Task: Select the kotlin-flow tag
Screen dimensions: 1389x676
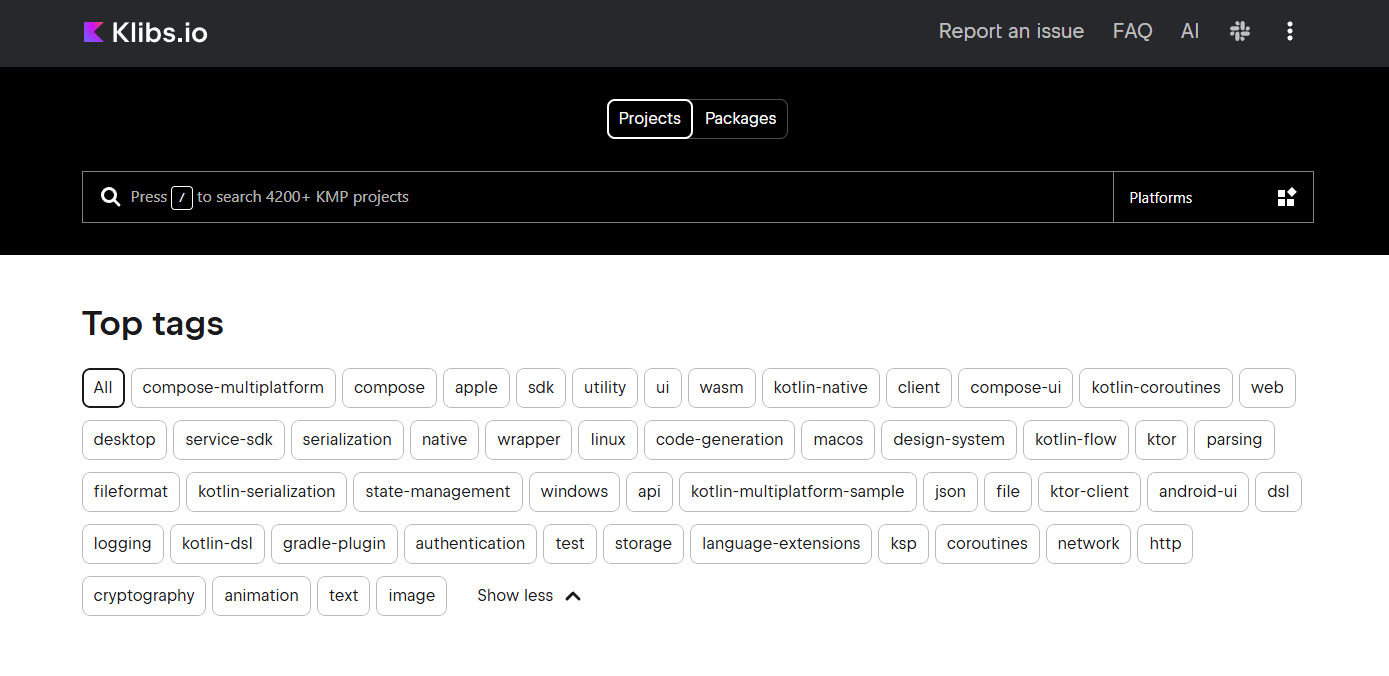Action: pos(1076,440)
